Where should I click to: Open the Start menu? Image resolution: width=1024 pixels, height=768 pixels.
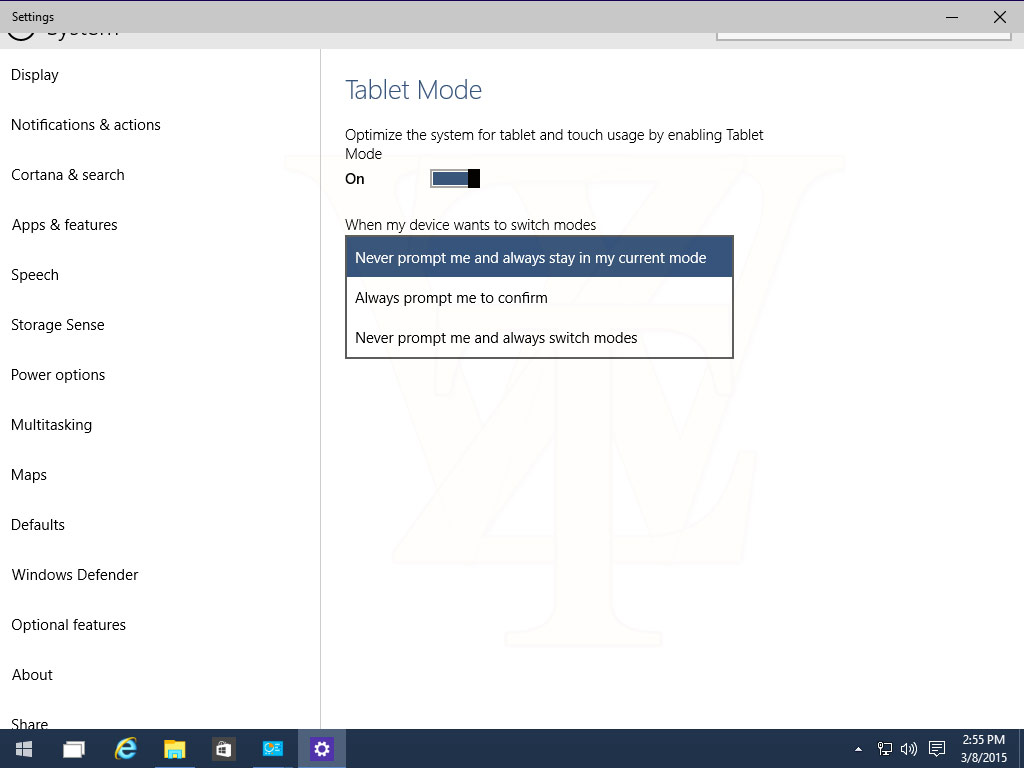pos(24,749)
